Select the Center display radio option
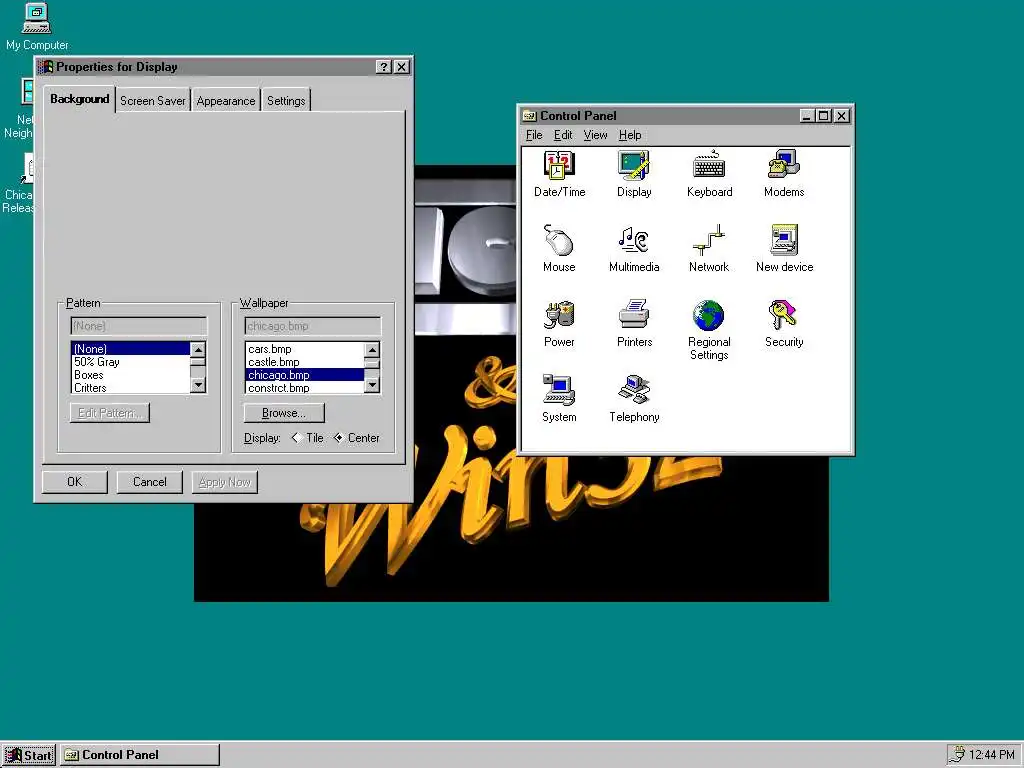 (356, 438)
